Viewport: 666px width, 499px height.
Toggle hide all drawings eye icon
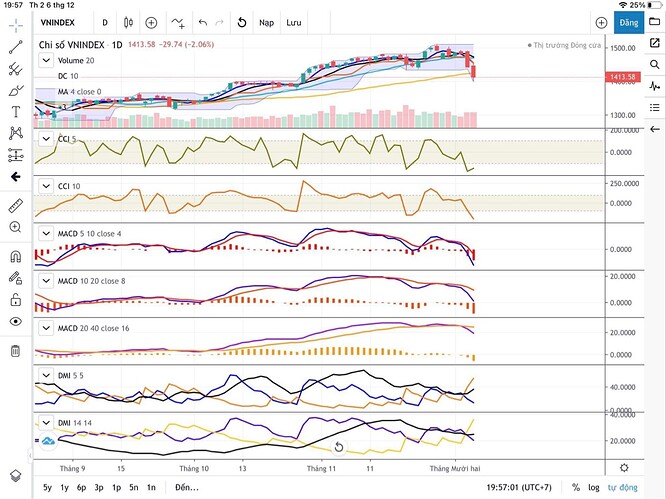(x=15, y=321)
